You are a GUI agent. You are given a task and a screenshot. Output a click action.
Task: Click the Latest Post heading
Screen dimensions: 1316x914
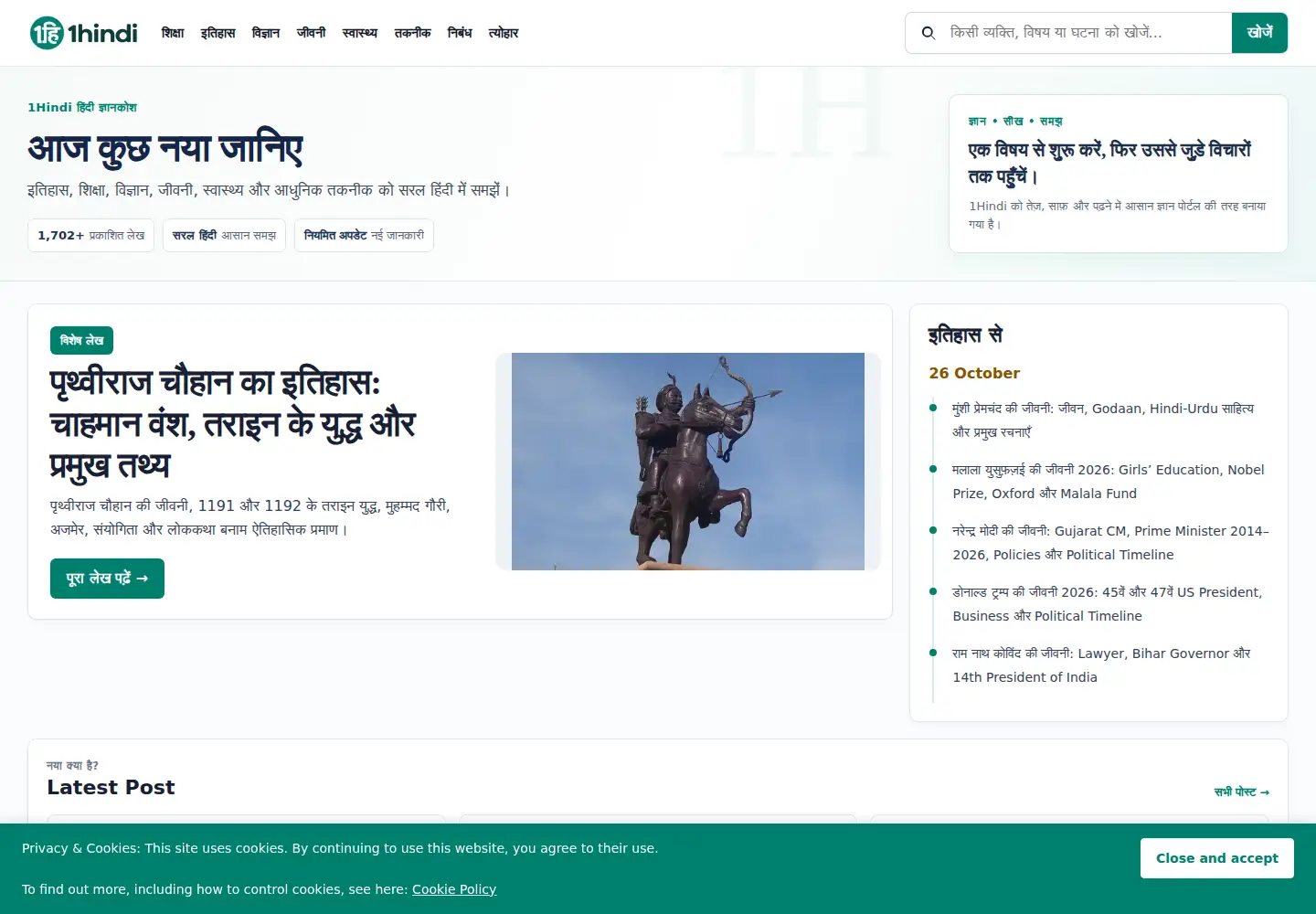pyautogui.click(x=111, y=787)
